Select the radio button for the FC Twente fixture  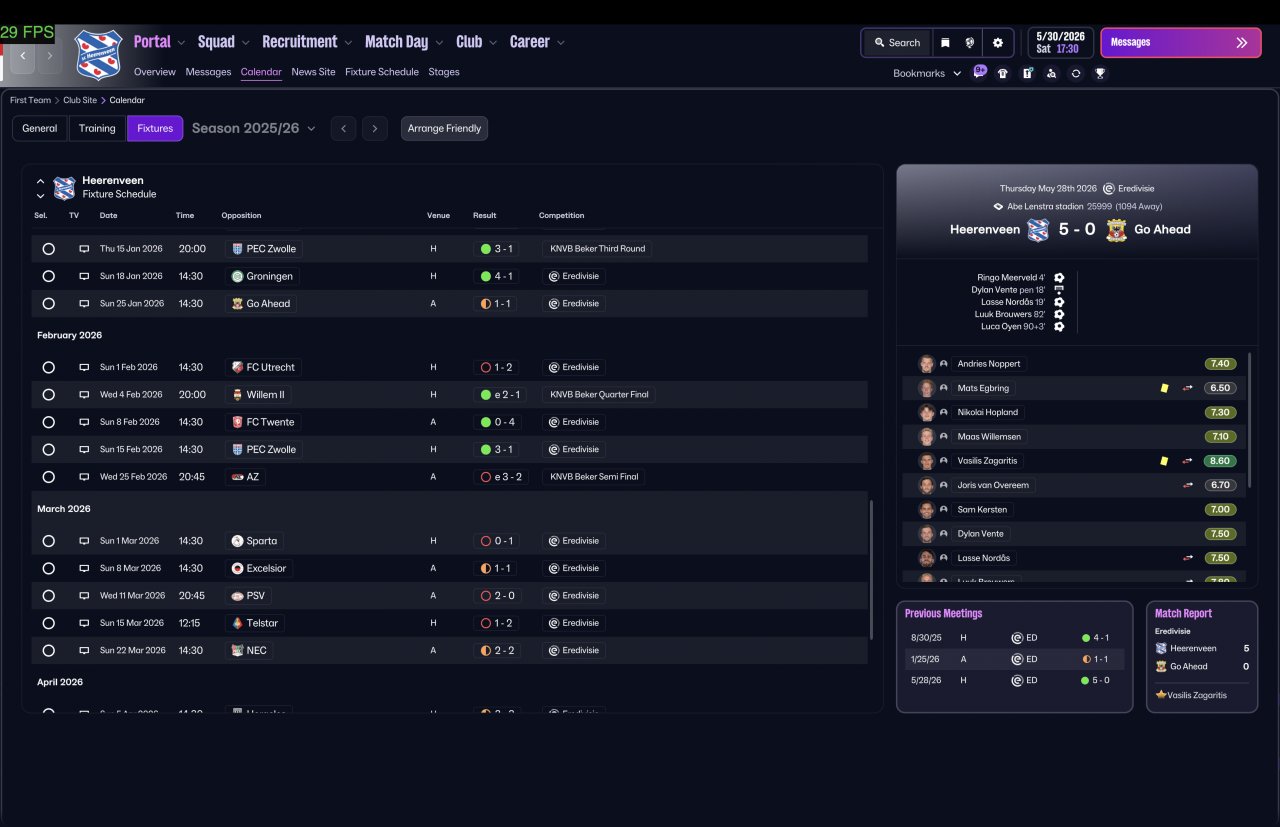[48, 422]
